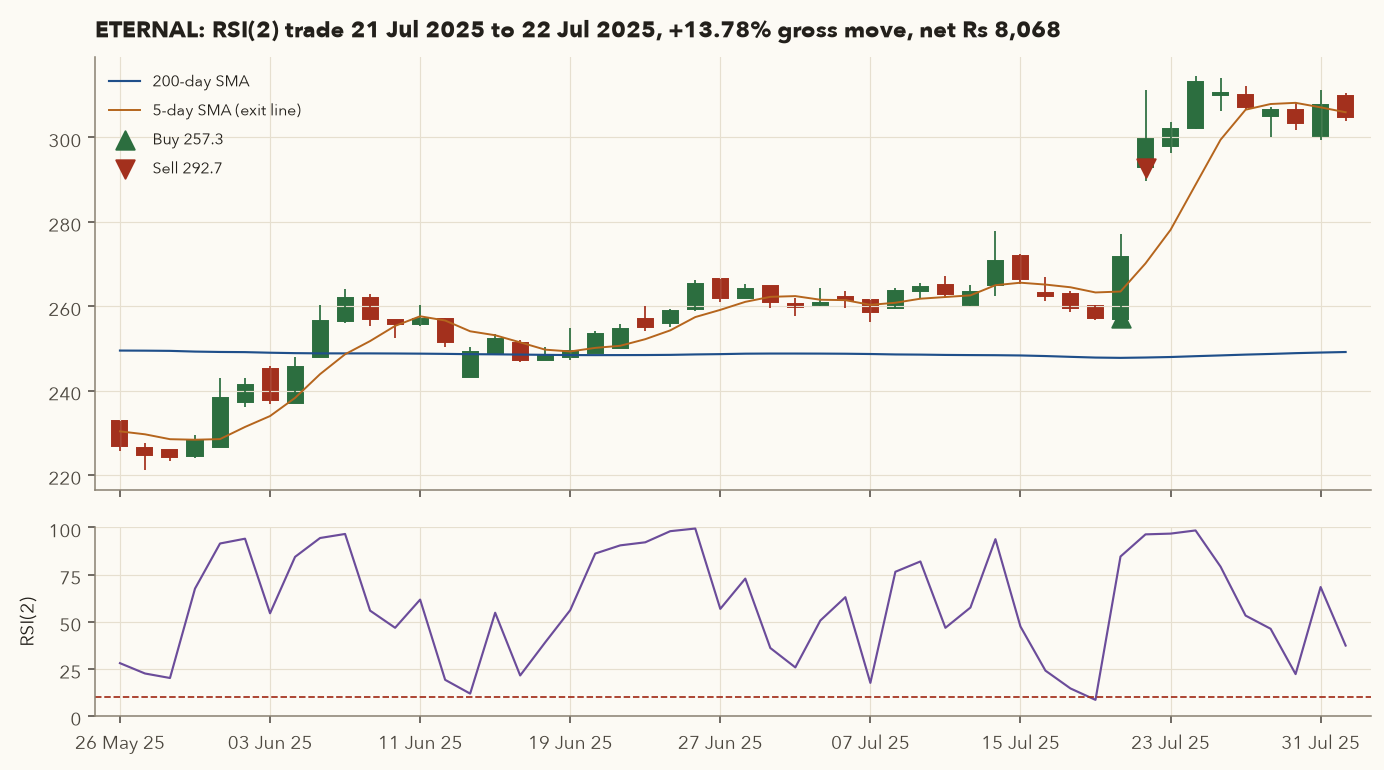The height and width of the screenshot is (770, 1384).
Task: Click the 23 Jul 25 date axis label
Action: pos(1171,743)
